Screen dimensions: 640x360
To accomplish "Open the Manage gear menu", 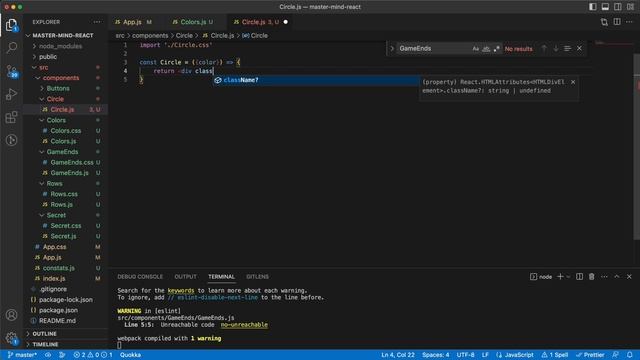I will [x=11, y=338].
